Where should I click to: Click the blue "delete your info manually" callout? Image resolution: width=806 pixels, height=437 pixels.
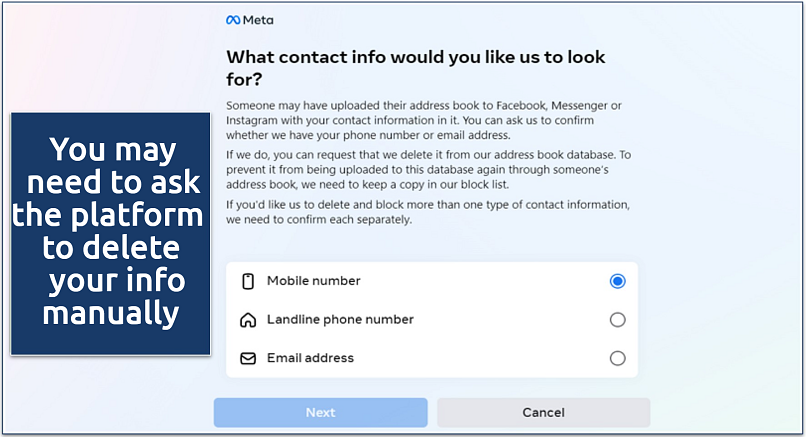111,234
